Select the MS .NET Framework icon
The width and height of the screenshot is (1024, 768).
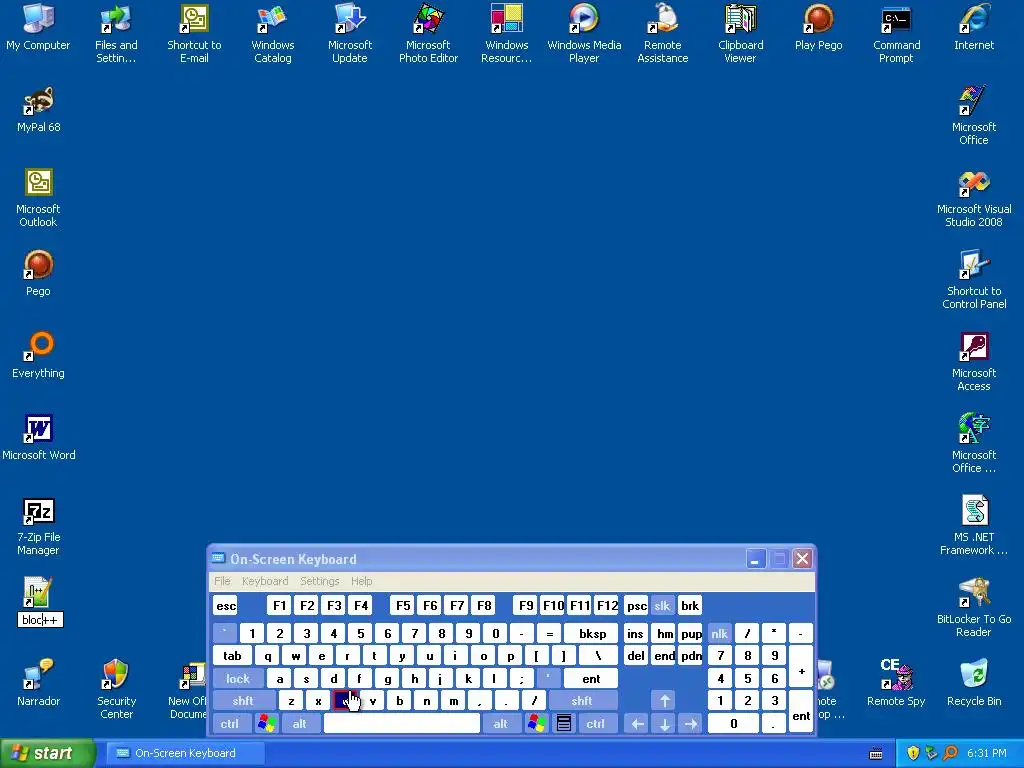[x=974, y=526]
